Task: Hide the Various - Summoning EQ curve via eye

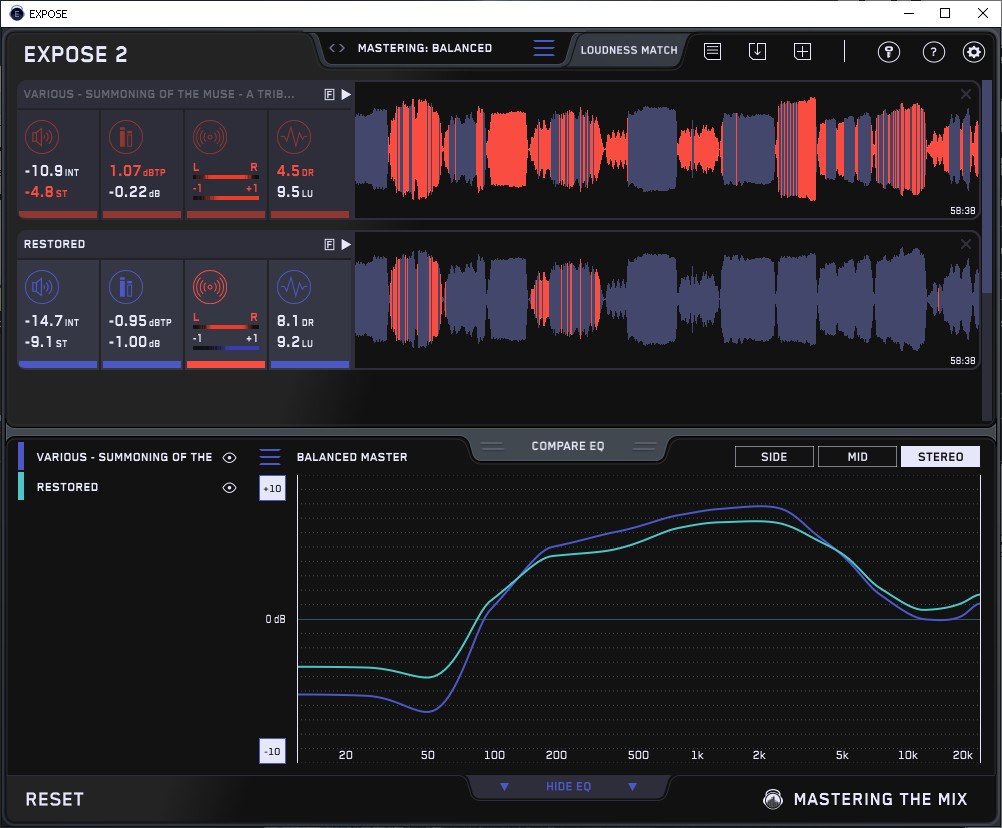Action: click(x=229, y=457)
